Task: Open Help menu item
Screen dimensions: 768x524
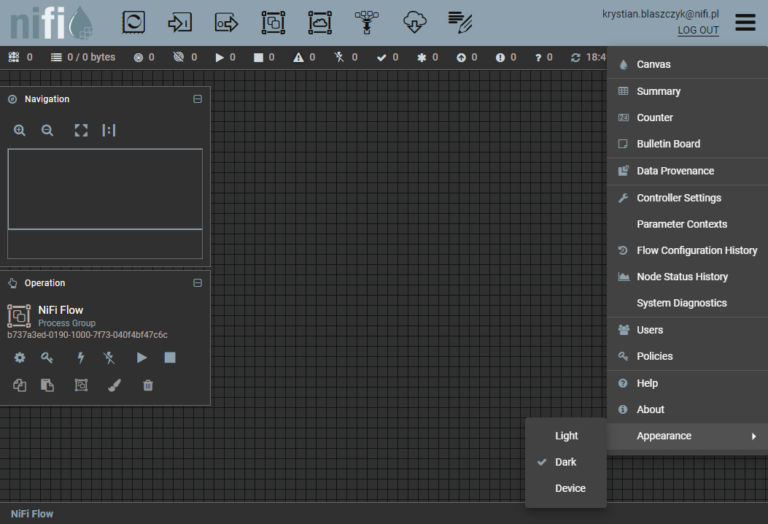Action: tap(687, 383)
